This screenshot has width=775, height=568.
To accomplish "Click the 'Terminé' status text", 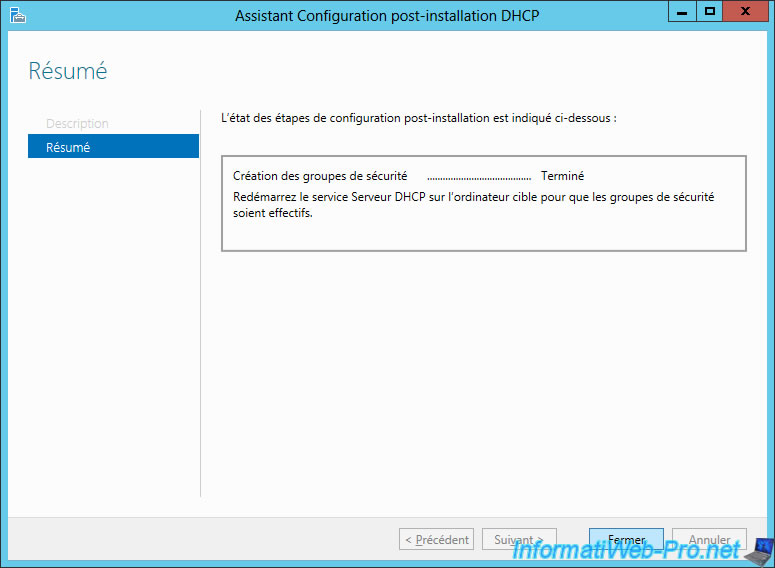I will pyautogui.click(x=562, y=176).
